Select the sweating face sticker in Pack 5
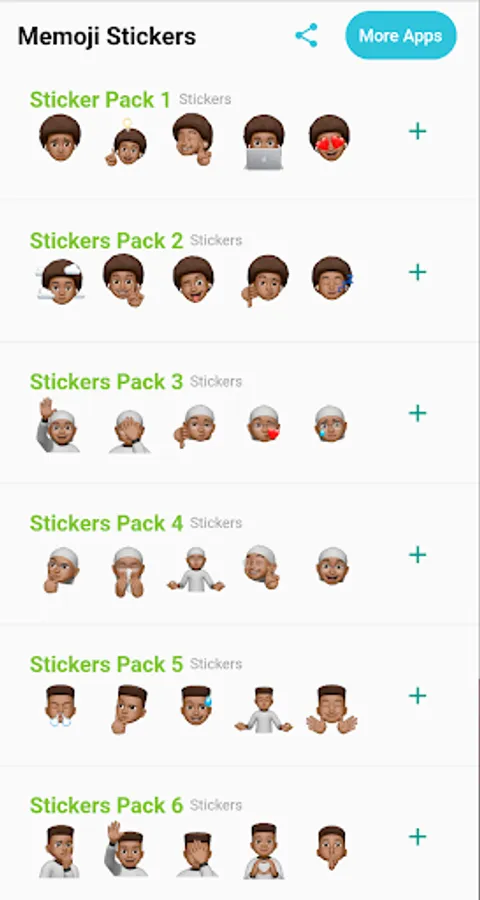This screenshot has height=900, width=480. 196,705
